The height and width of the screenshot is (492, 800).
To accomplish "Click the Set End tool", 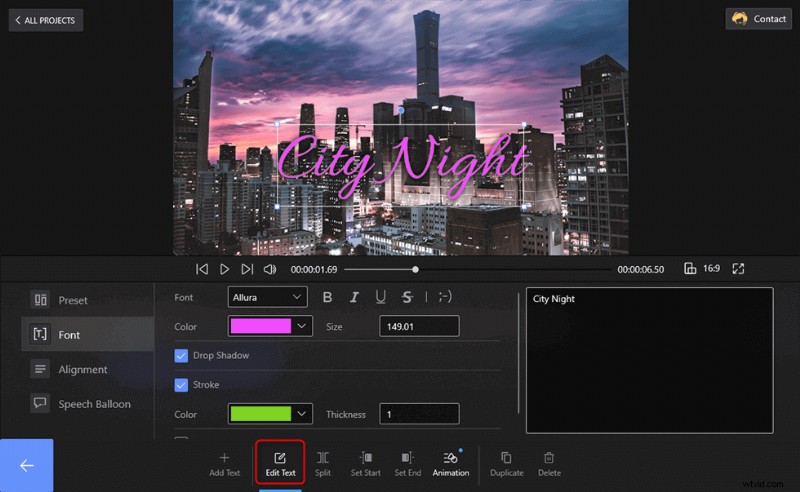I will (x=408, y=464).
